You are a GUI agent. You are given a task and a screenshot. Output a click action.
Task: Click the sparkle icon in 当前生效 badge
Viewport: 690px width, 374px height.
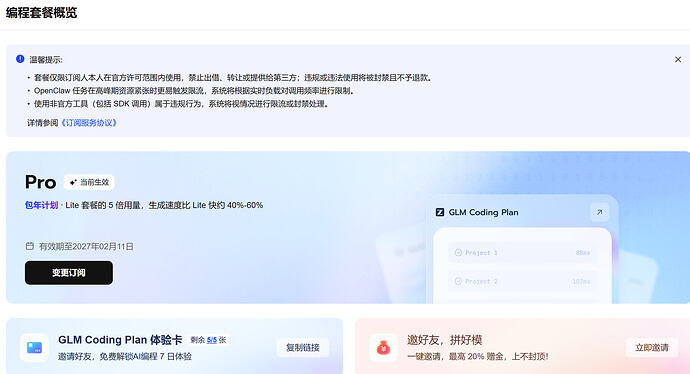(73, 182)
